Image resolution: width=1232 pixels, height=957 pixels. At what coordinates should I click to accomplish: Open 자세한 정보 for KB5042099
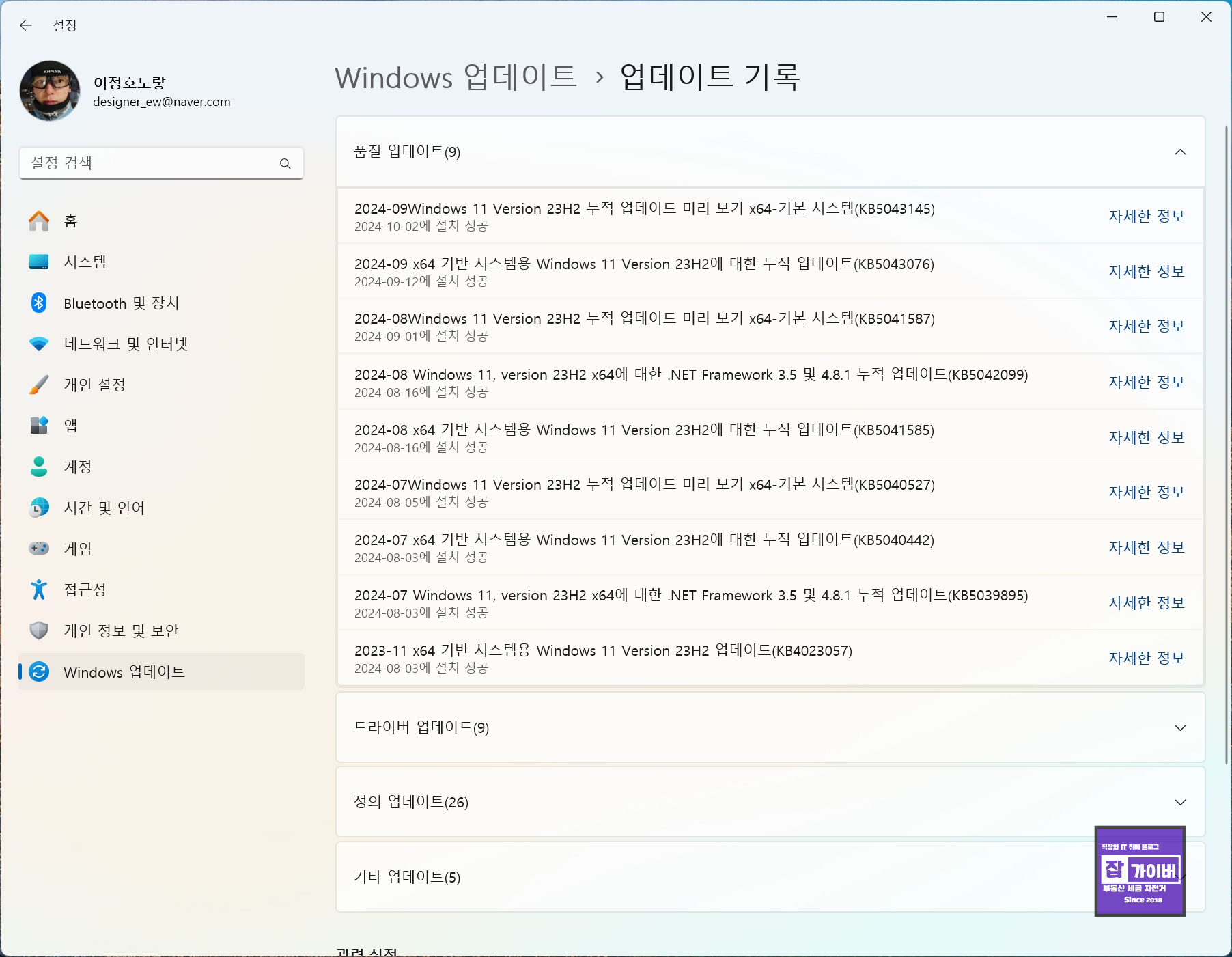pos(1146,382)
